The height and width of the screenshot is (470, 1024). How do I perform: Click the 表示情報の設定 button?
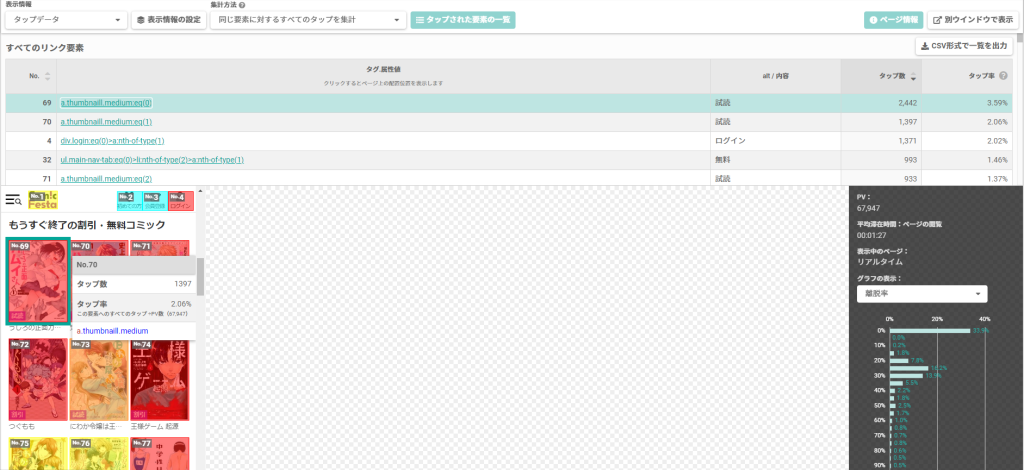[169, 20]
